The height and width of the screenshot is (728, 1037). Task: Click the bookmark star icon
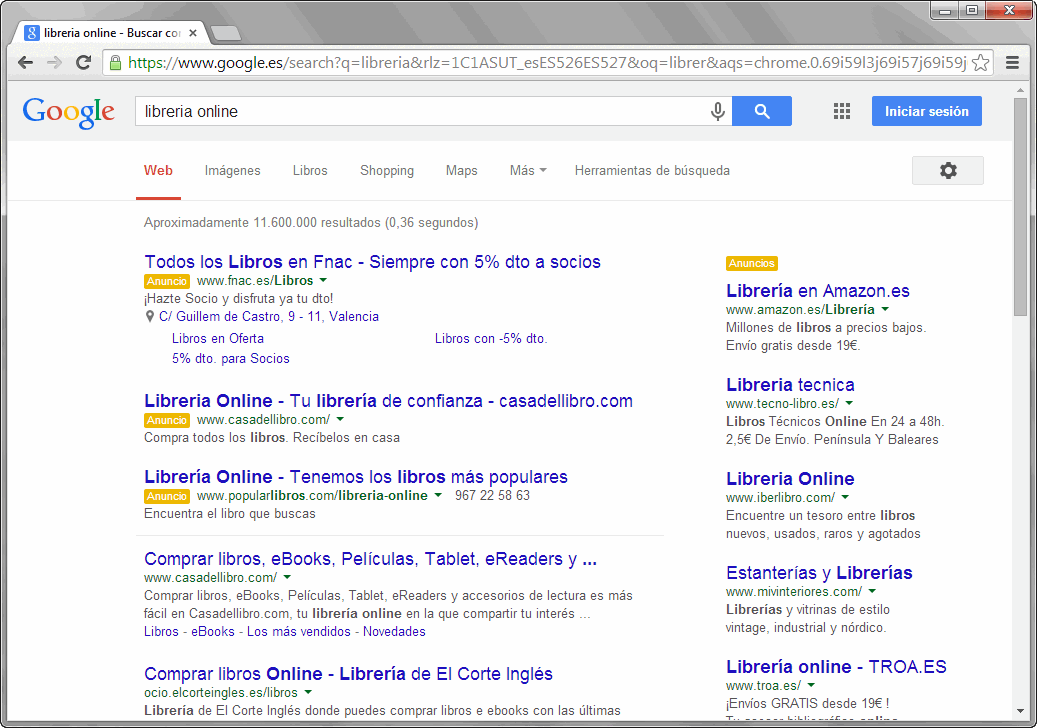pyautogui.click(x=981, y=63)
